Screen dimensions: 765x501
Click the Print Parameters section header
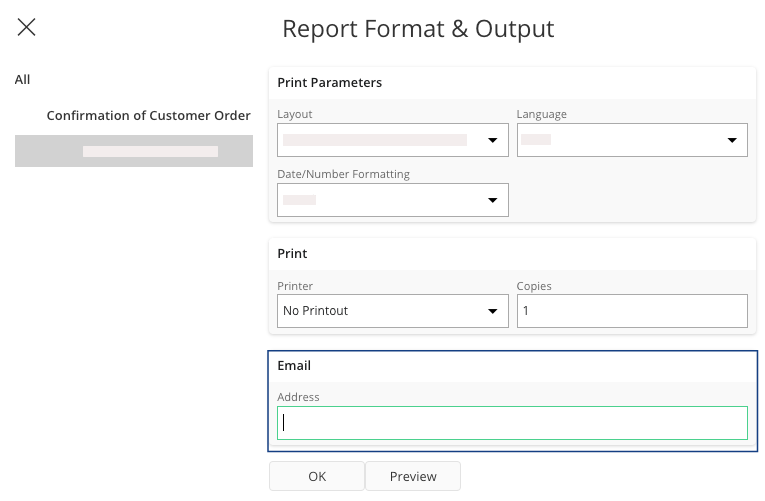(x=330, y=82)
